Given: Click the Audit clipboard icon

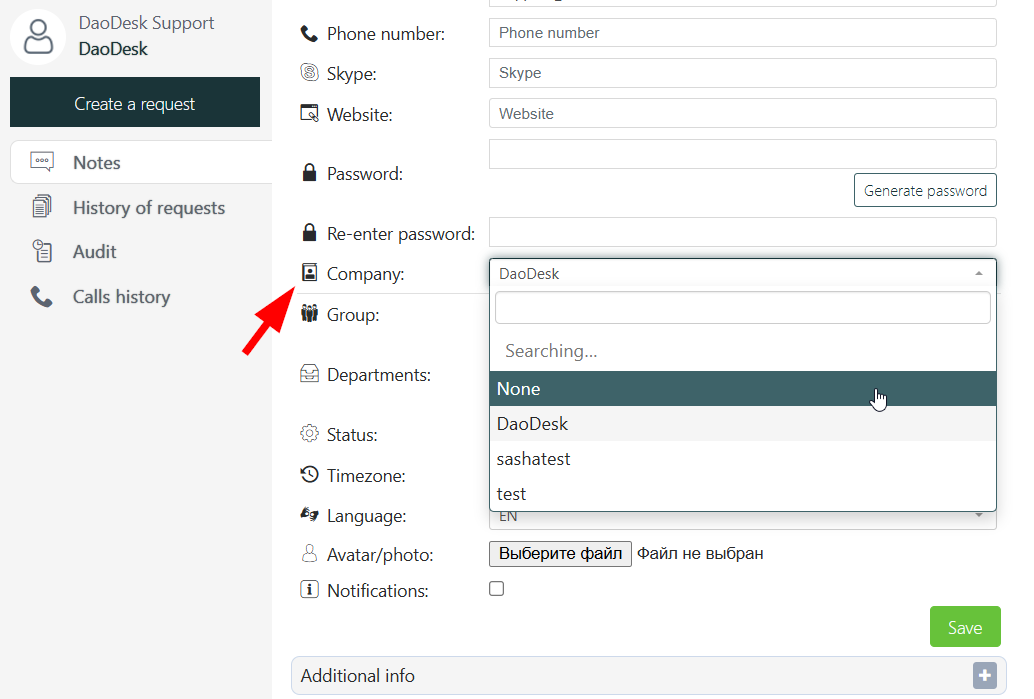Looking at the screenshot, I should (x=42, y=251).
